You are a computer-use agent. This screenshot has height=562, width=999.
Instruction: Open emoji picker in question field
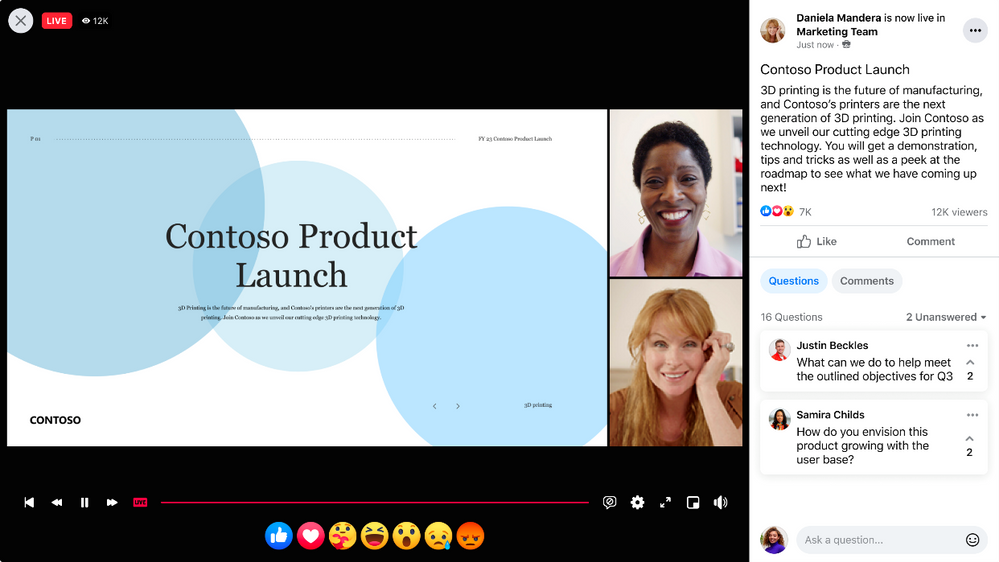[x=972, y=540]
